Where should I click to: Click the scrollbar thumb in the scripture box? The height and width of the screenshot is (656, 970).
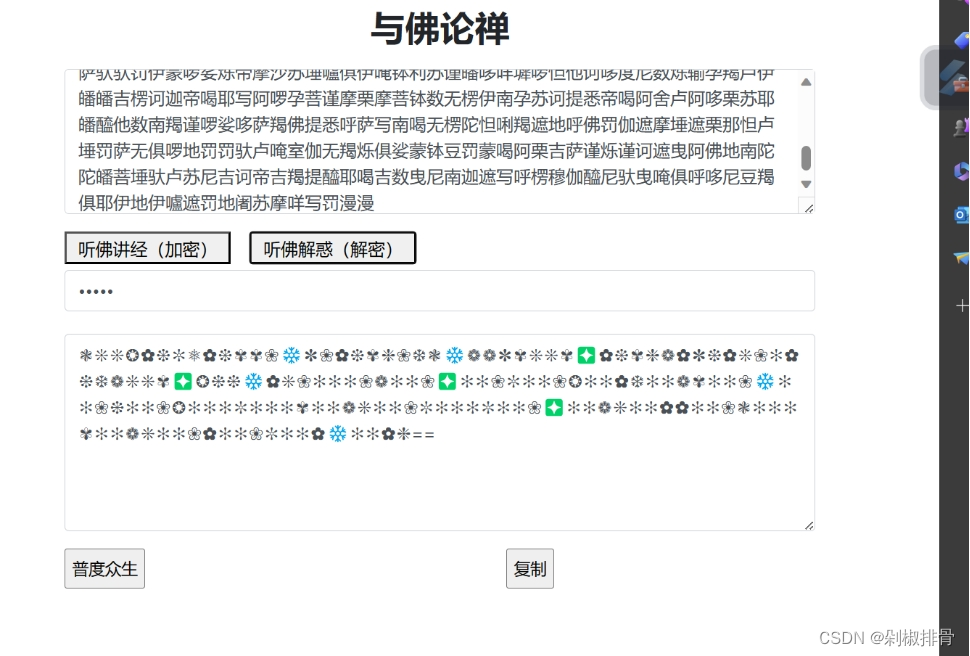[805, 157]
